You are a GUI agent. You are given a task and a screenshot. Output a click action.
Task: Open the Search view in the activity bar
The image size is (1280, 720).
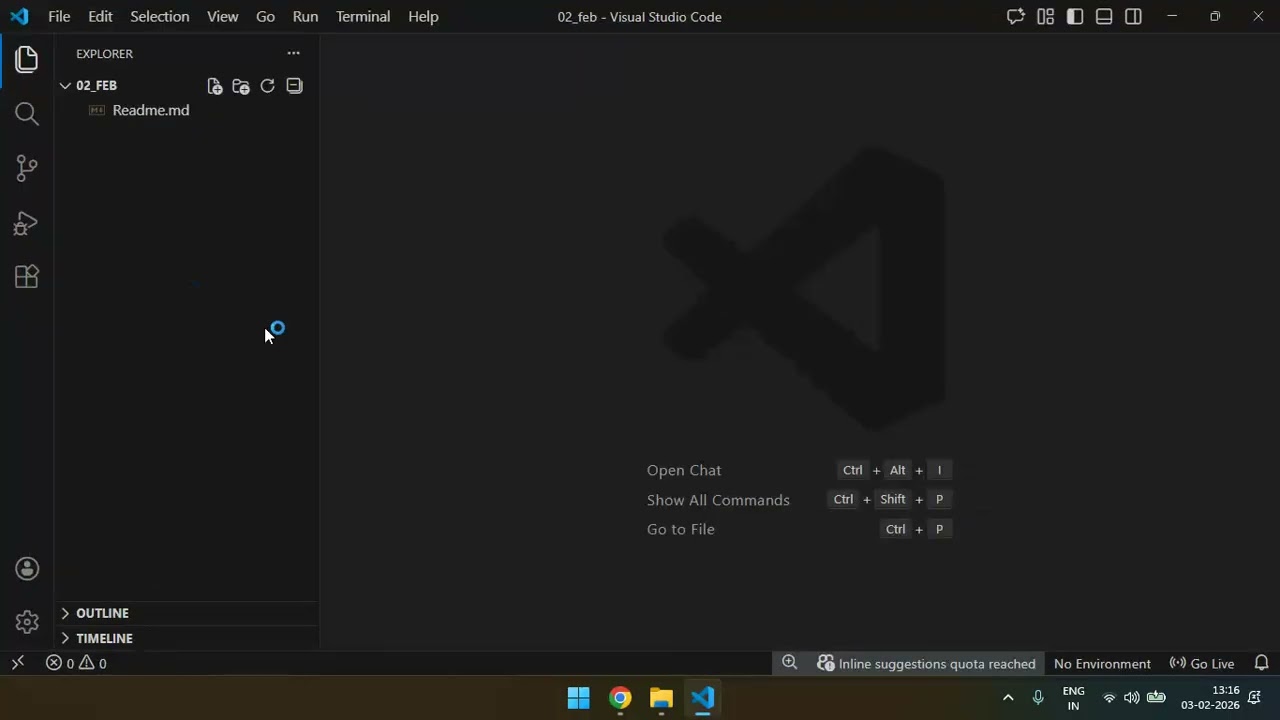tap(27, 114)
